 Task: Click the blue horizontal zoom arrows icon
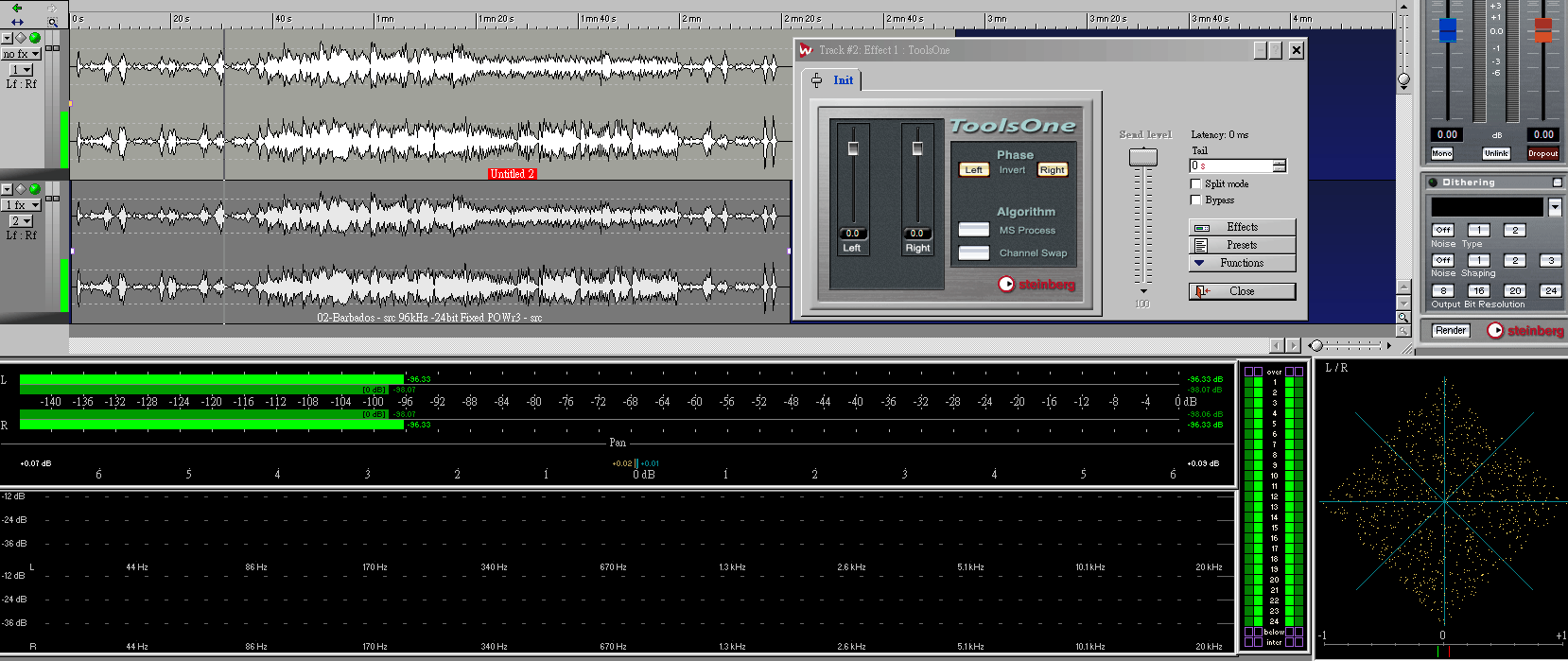tap(16, 22)
